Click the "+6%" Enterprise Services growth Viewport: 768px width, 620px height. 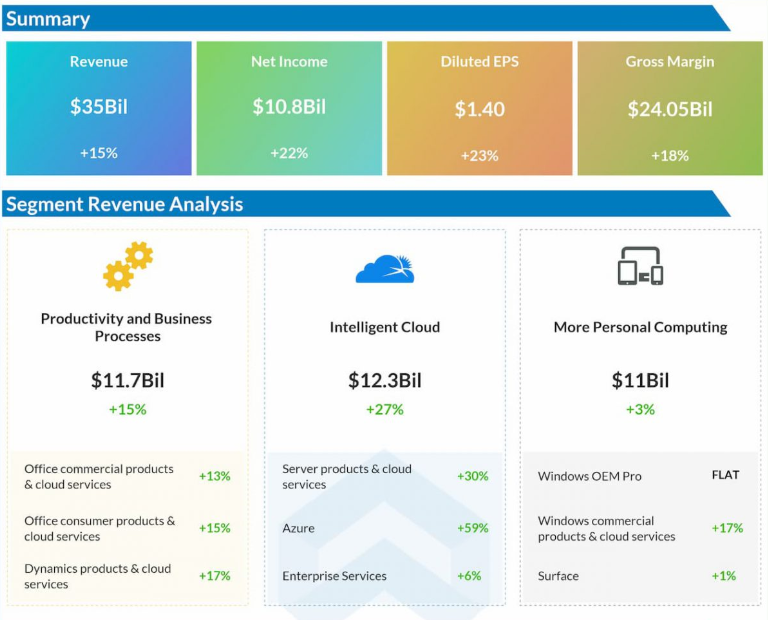pos(469,576)
